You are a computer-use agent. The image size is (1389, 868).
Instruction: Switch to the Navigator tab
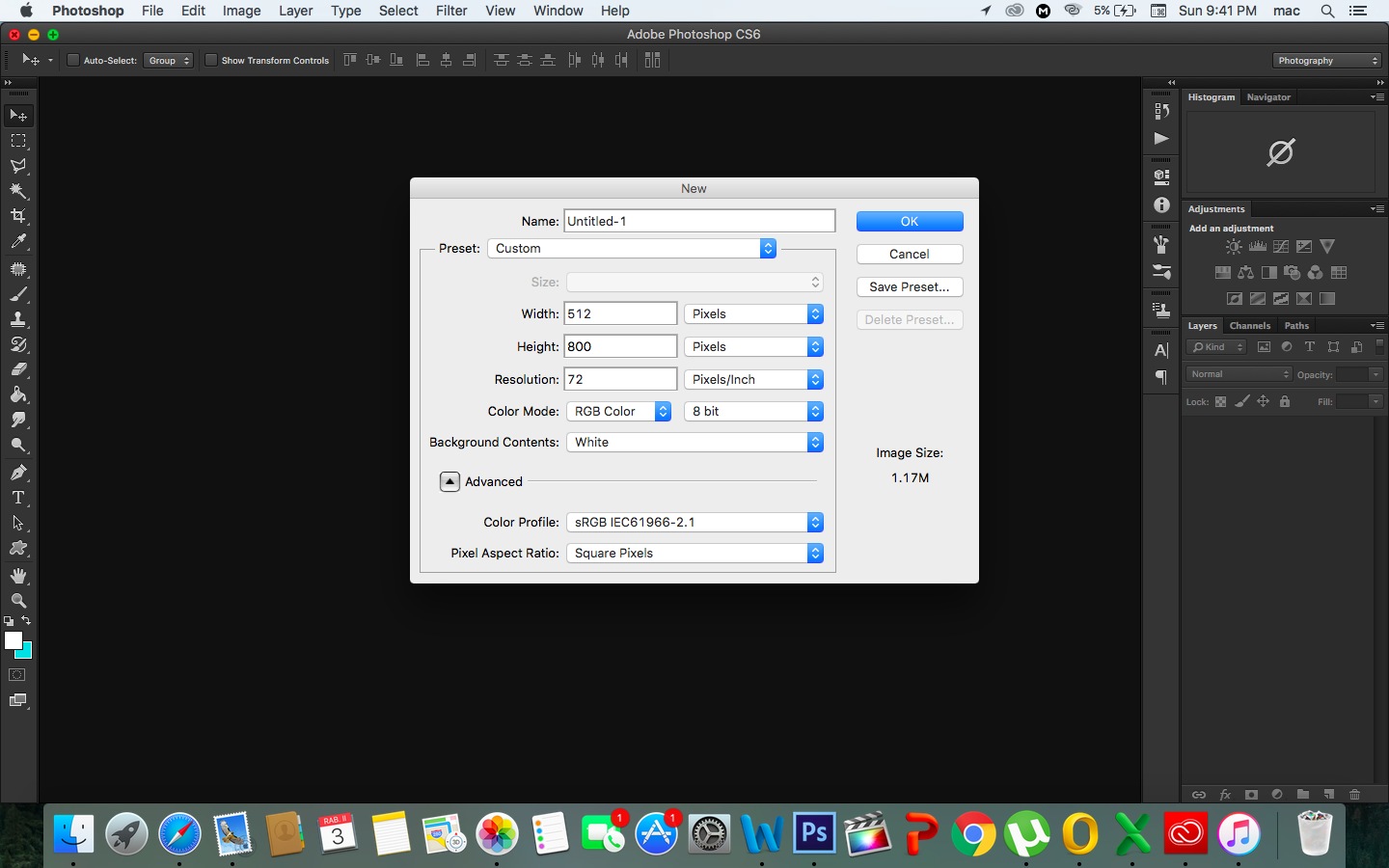(1268, 97)
